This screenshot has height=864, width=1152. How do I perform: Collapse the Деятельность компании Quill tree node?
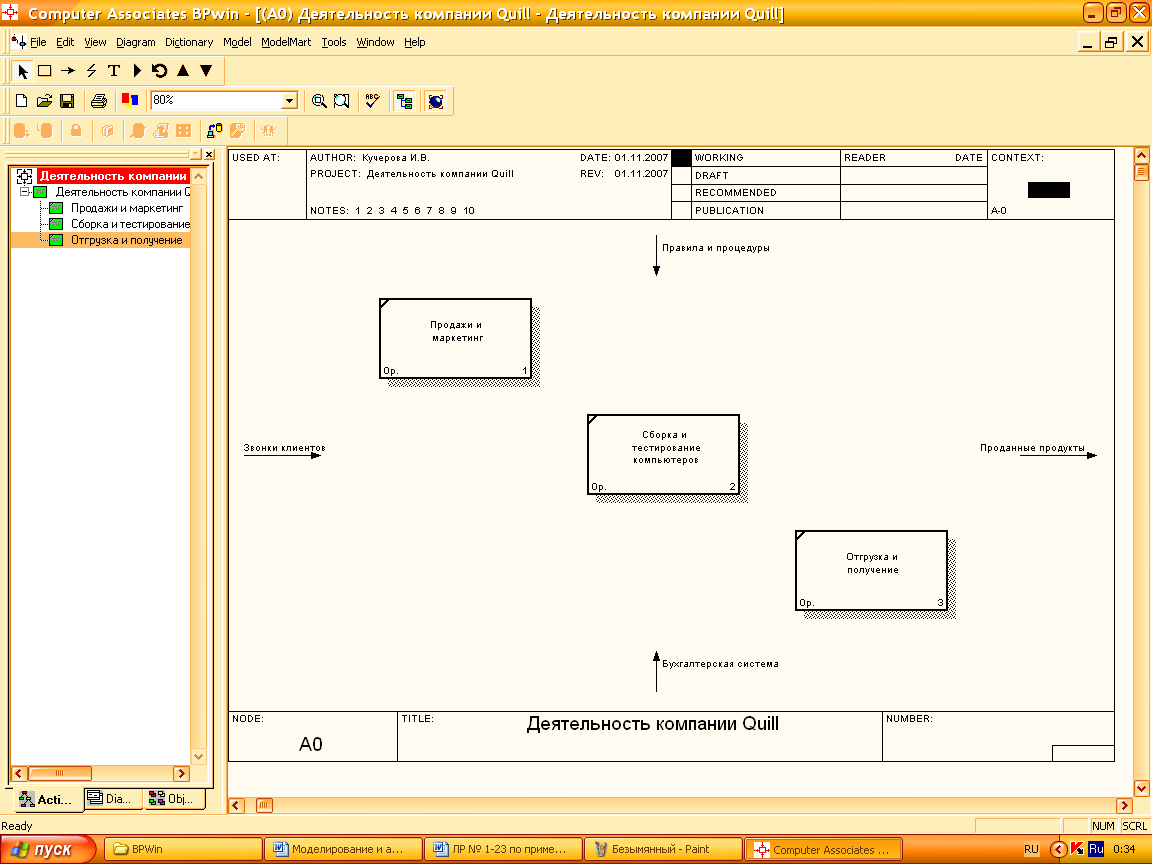(x=24, y=192)
